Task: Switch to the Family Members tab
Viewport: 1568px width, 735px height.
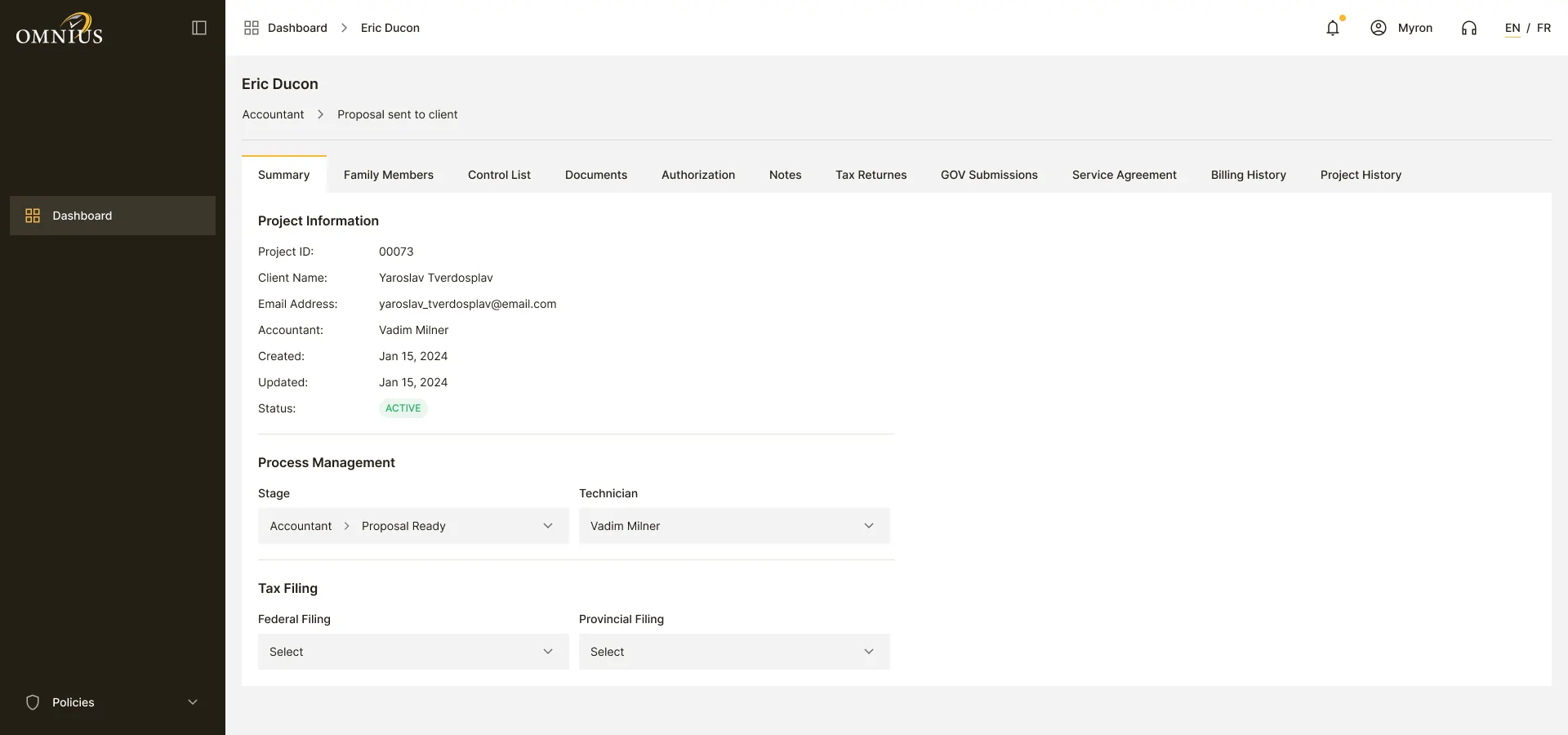Action: (389, 175)
